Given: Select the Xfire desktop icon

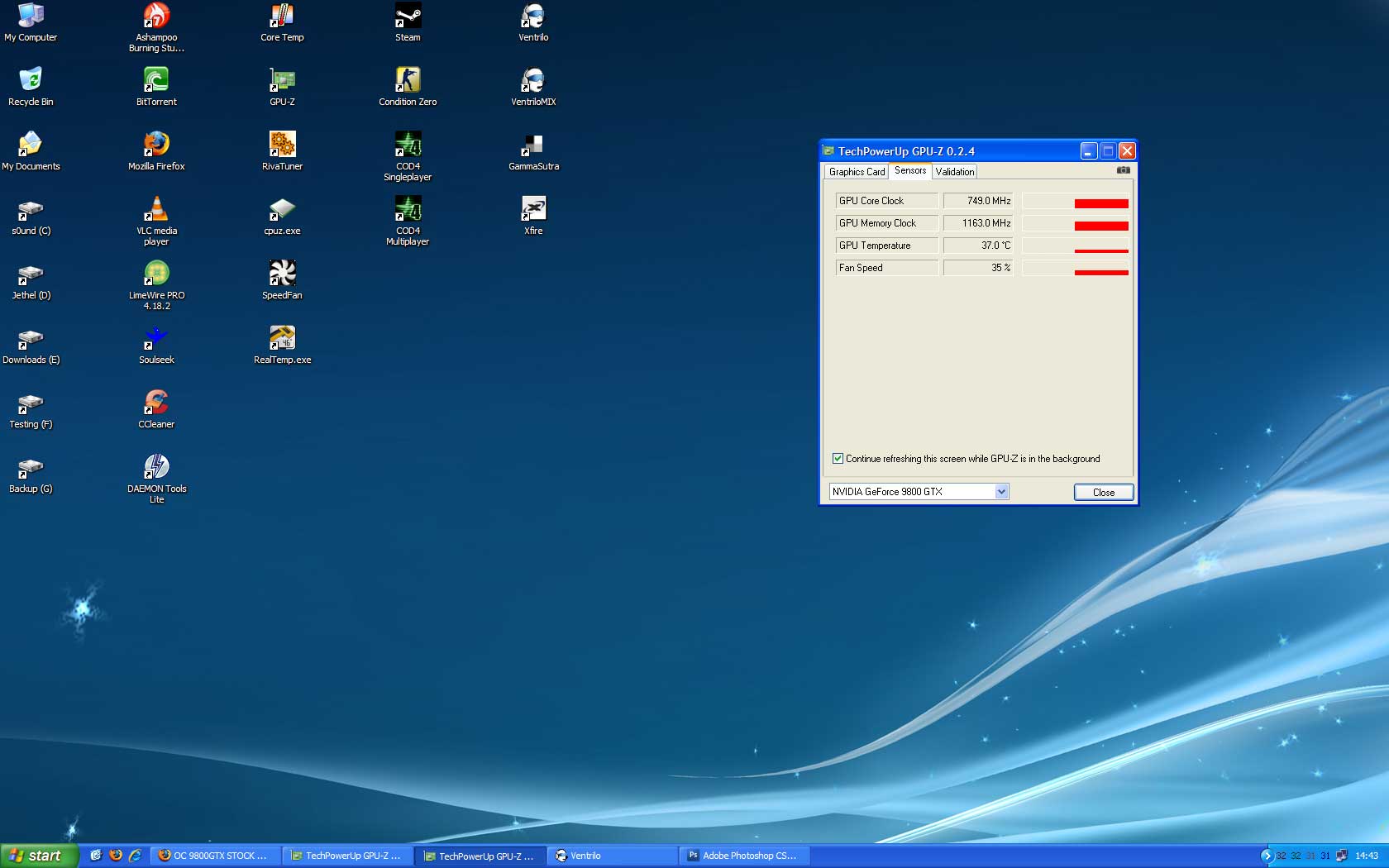Looking at the screenshot, I should pos(533,216).
